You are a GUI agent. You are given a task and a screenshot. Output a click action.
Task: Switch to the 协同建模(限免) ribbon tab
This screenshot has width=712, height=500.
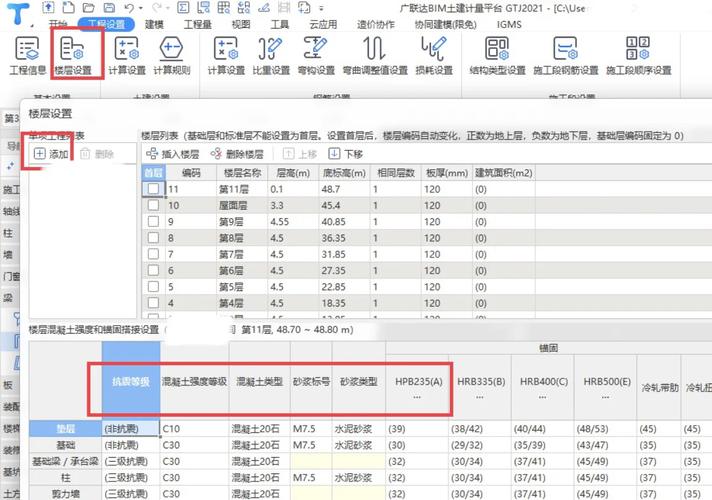coord(445,25)
